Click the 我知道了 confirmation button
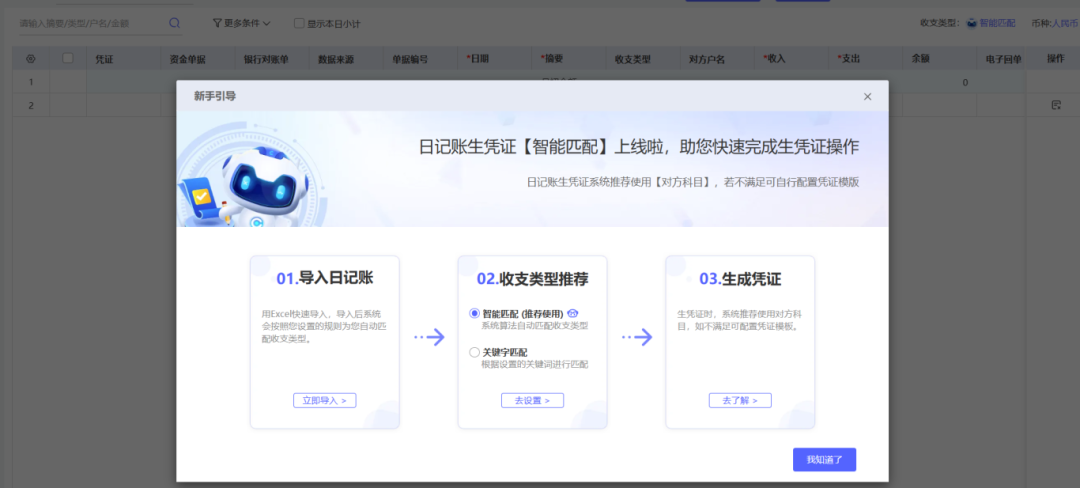The width and height of the screenshot is (1080, 488). coord(824,460)
